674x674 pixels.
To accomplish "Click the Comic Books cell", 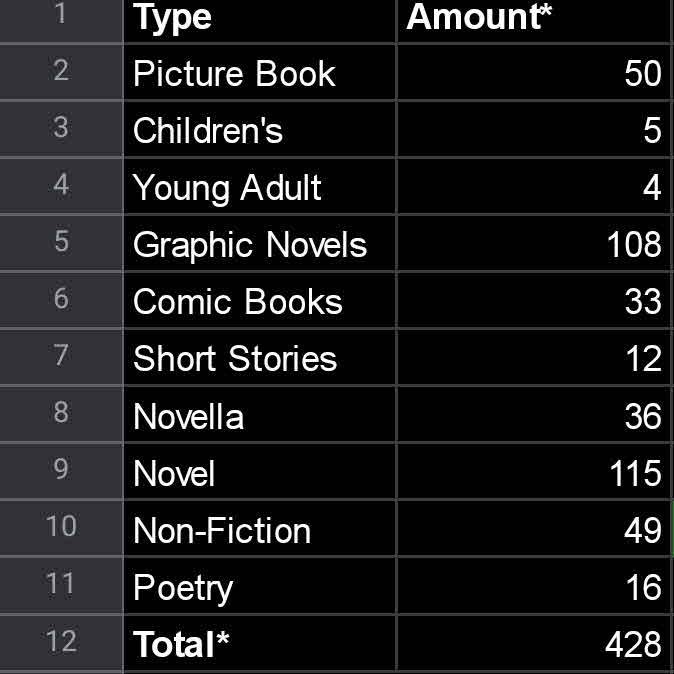I will [258, 302].
